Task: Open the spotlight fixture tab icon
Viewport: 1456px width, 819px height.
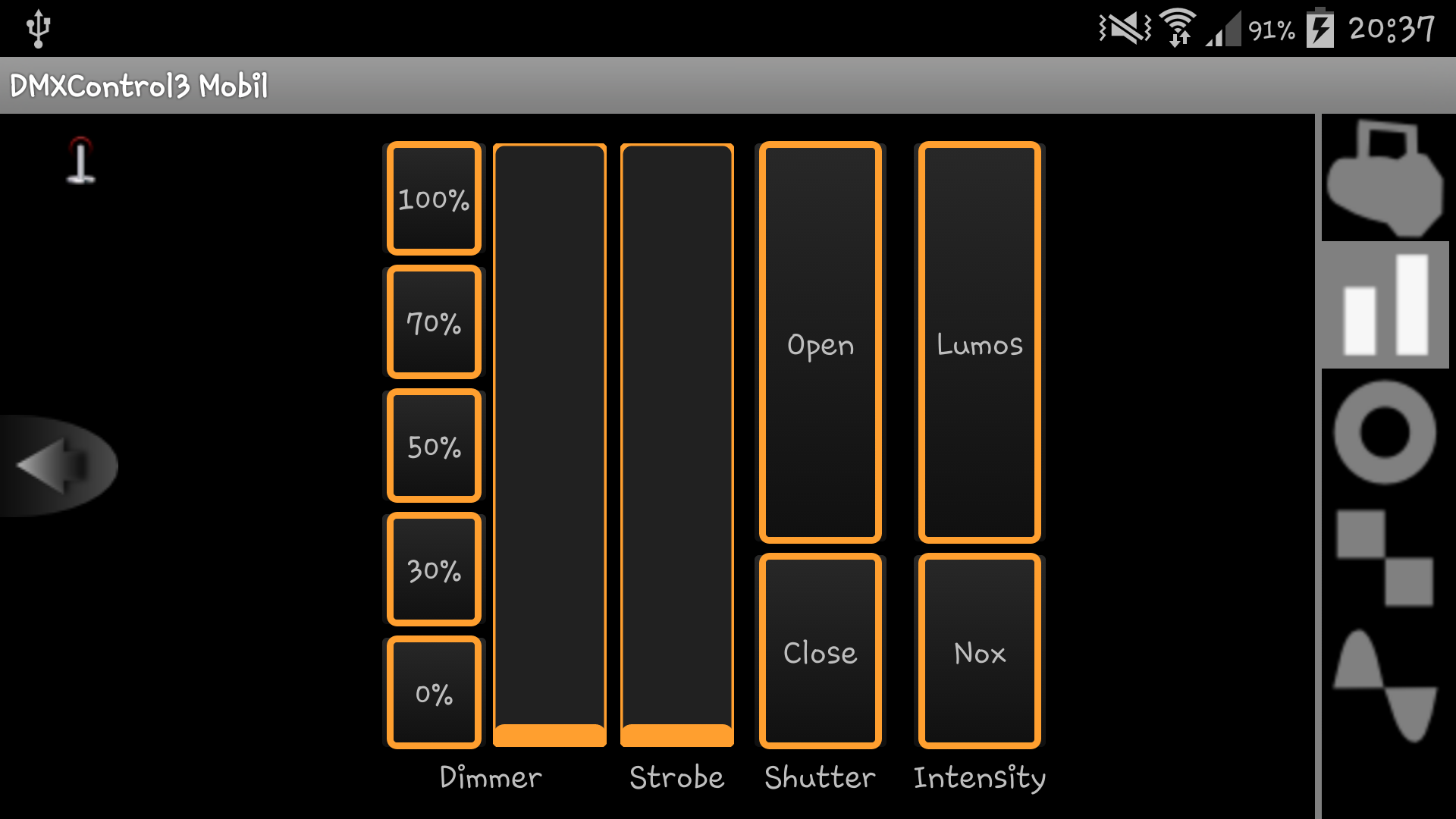Action: [1385, 180]
